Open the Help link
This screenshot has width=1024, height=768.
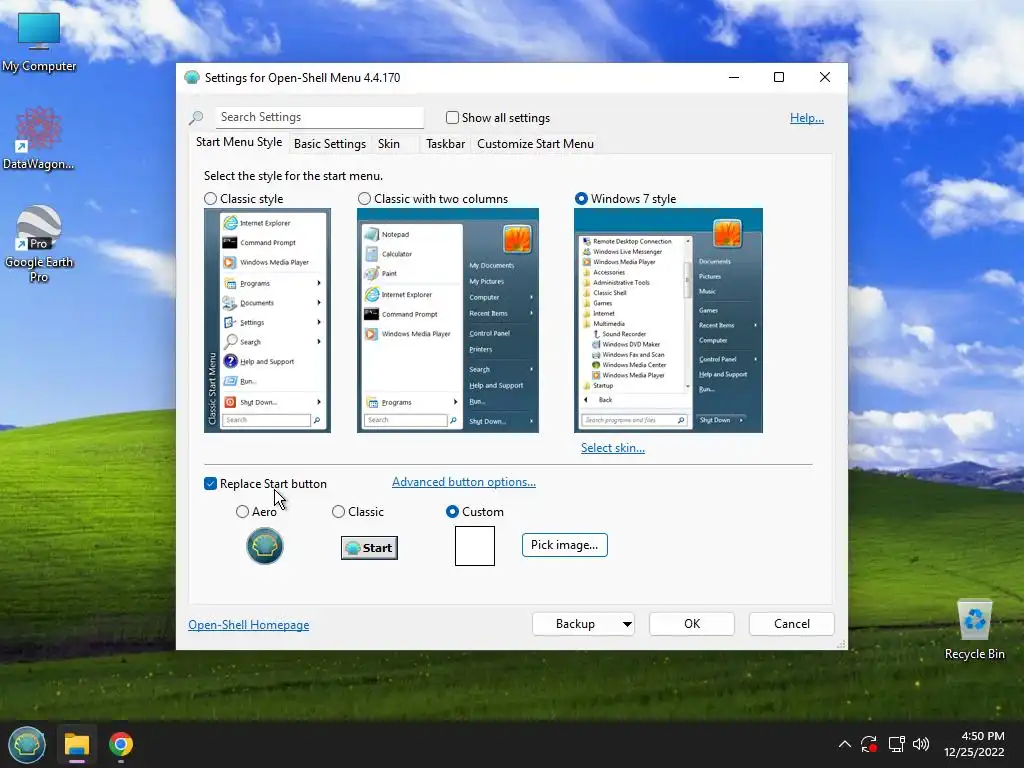[x=807, y=118]
